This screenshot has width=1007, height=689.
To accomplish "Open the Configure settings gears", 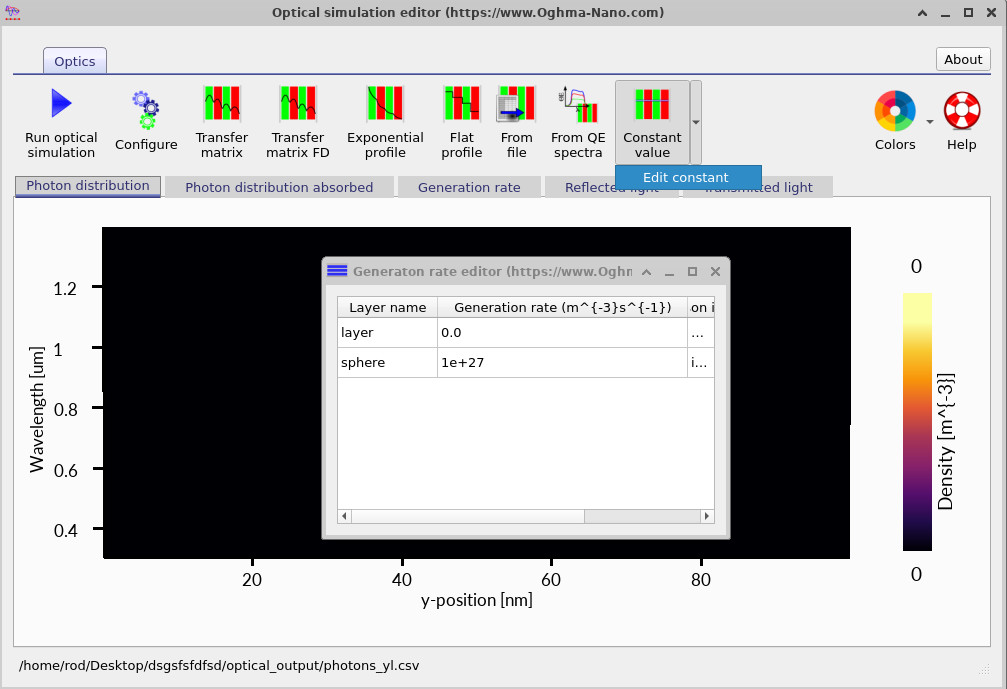I will point(146,120).
